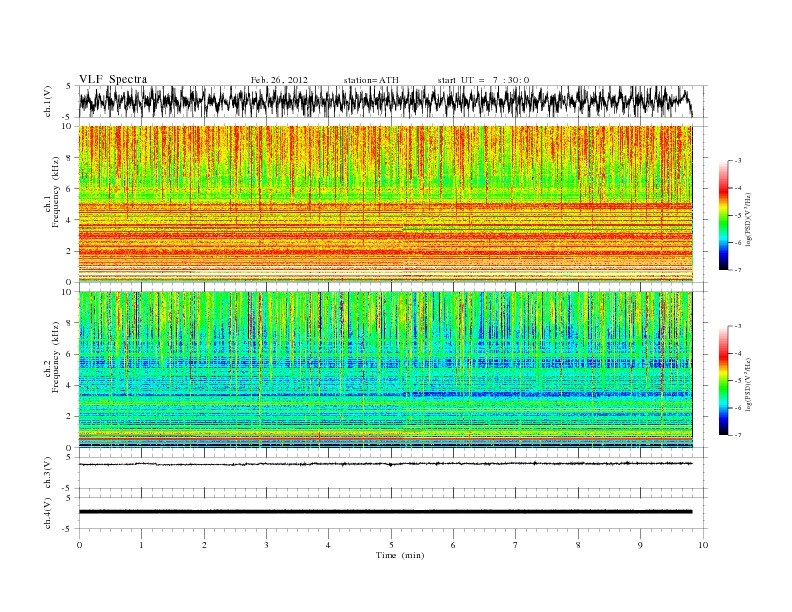
Task: Click the "start UT = 7:30:0" header text
Action: [483, 80]
